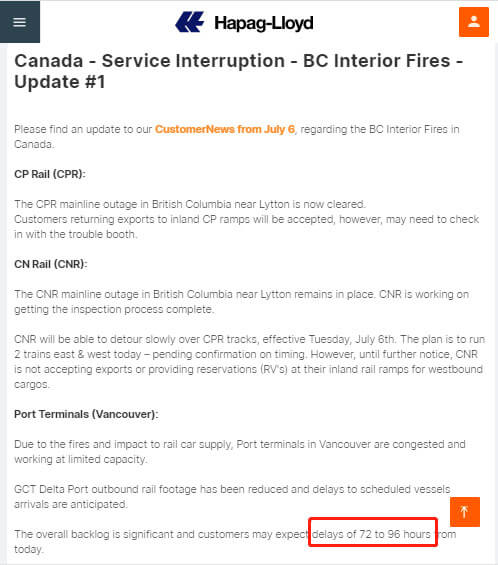Click the paragraph about CNR outage remaining

(241, 302)
